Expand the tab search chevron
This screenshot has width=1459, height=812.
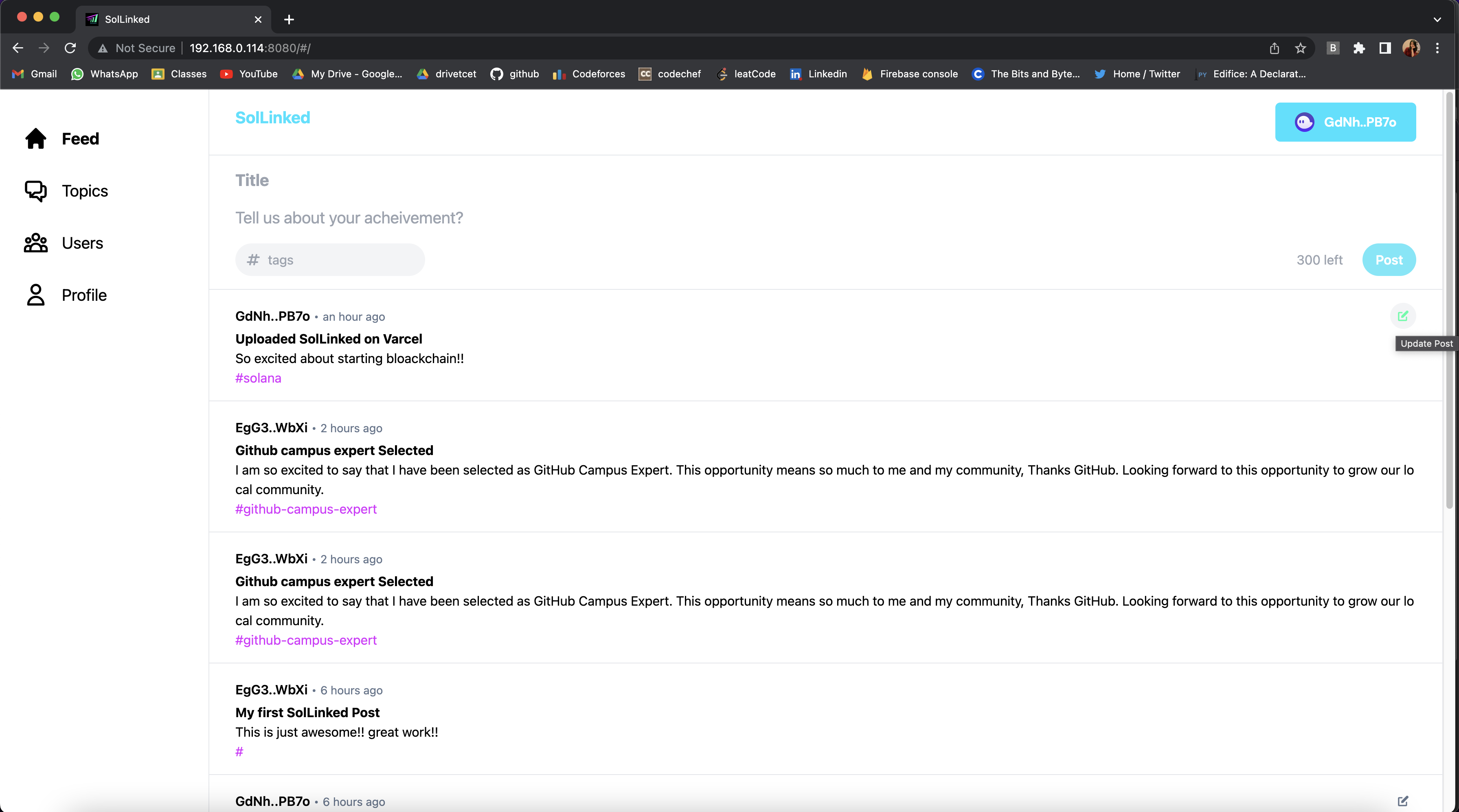pyautogui.click(x=1437, y=19)
